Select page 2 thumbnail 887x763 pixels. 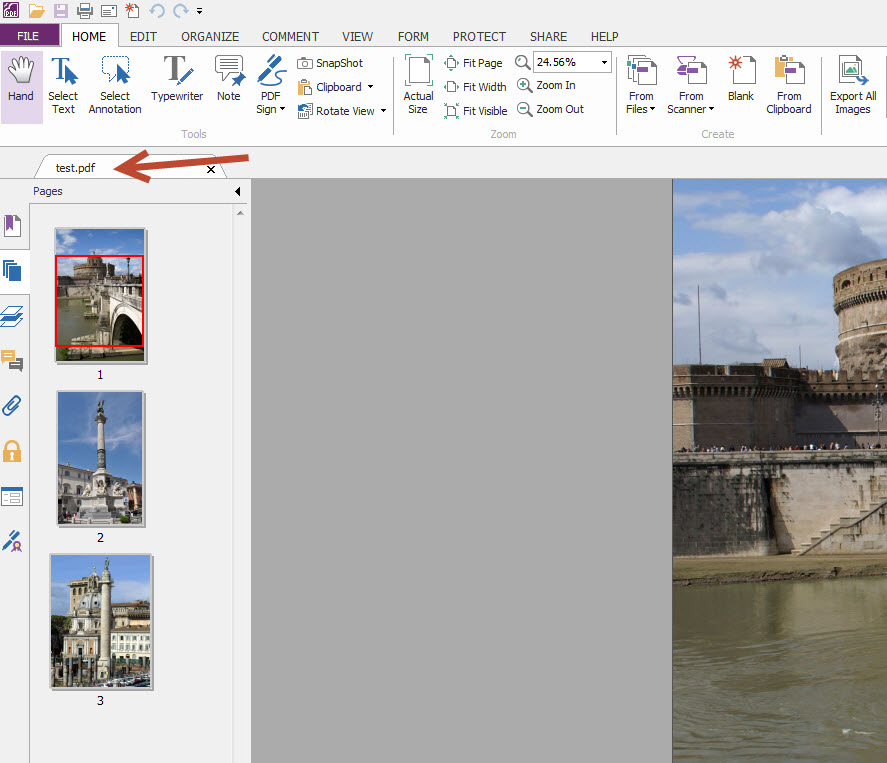100,457
